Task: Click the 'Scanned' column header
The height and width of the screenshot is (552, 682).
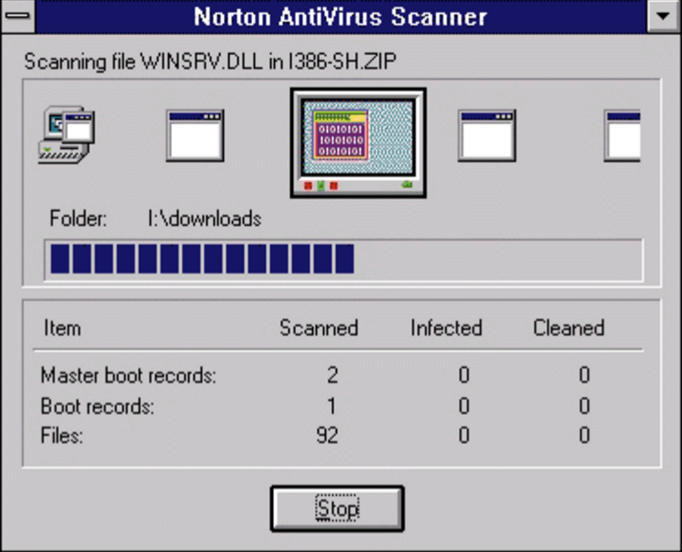Action: 319,328
